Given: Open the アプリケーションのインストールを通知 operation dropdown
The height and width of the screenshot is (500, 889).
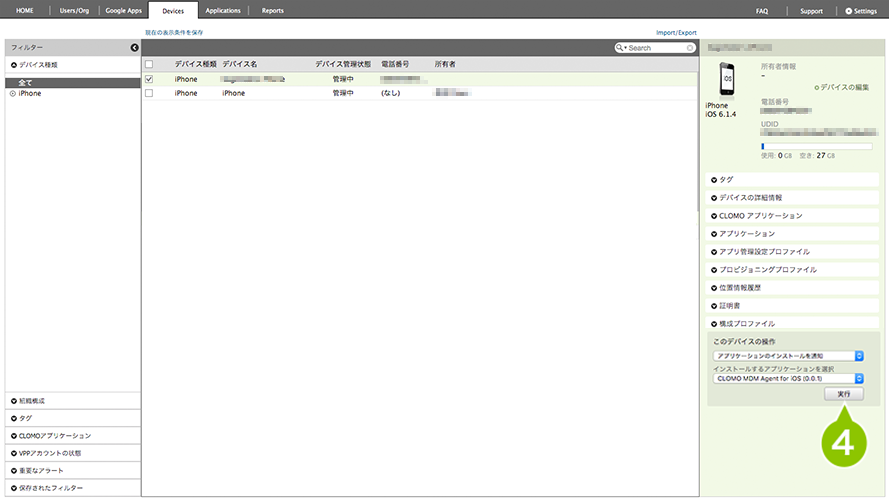Looking at the screenshot, I should (x=789, y=355).
